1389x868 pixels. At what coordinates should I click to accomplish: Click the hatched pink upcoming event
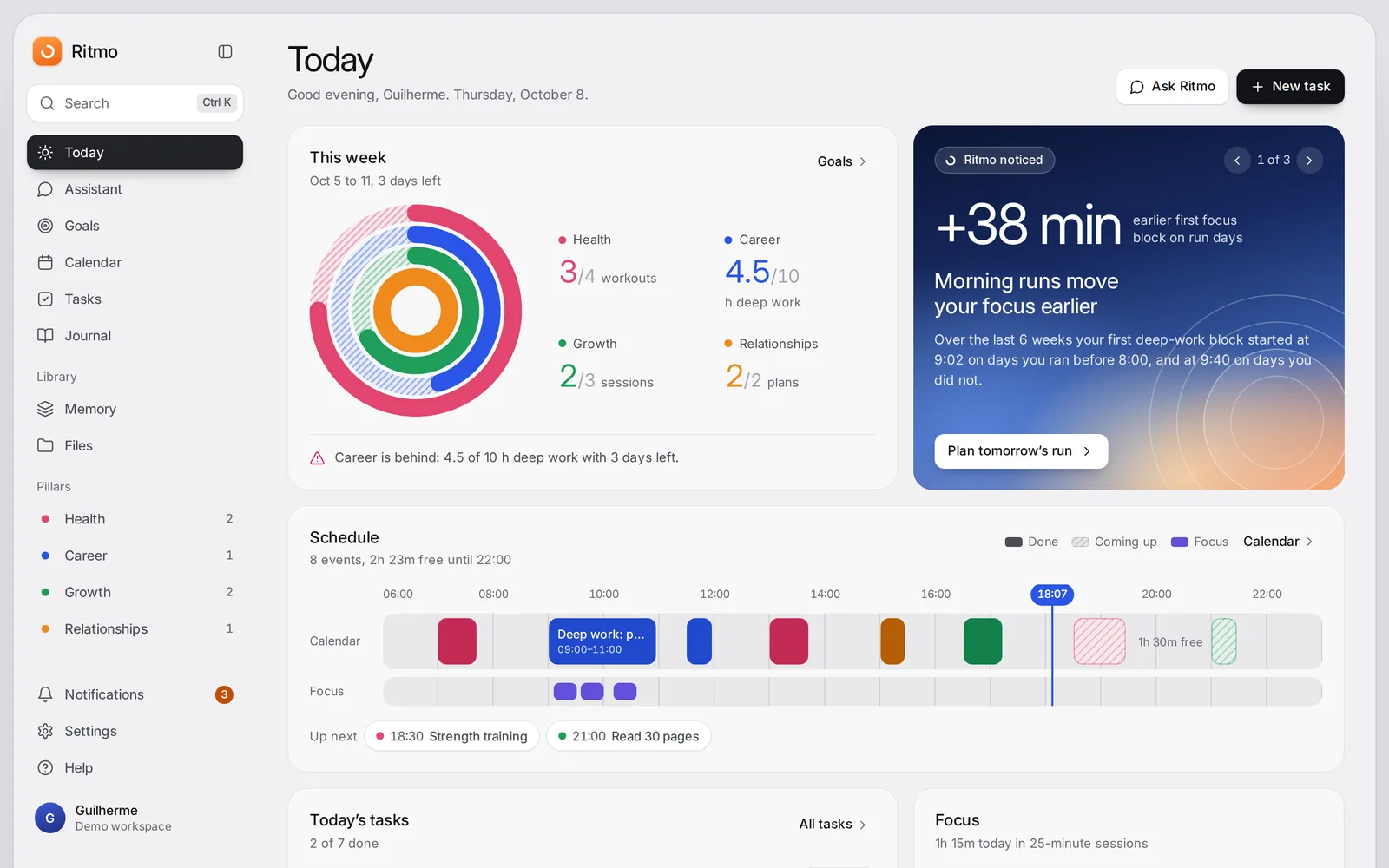[1099, 641]
